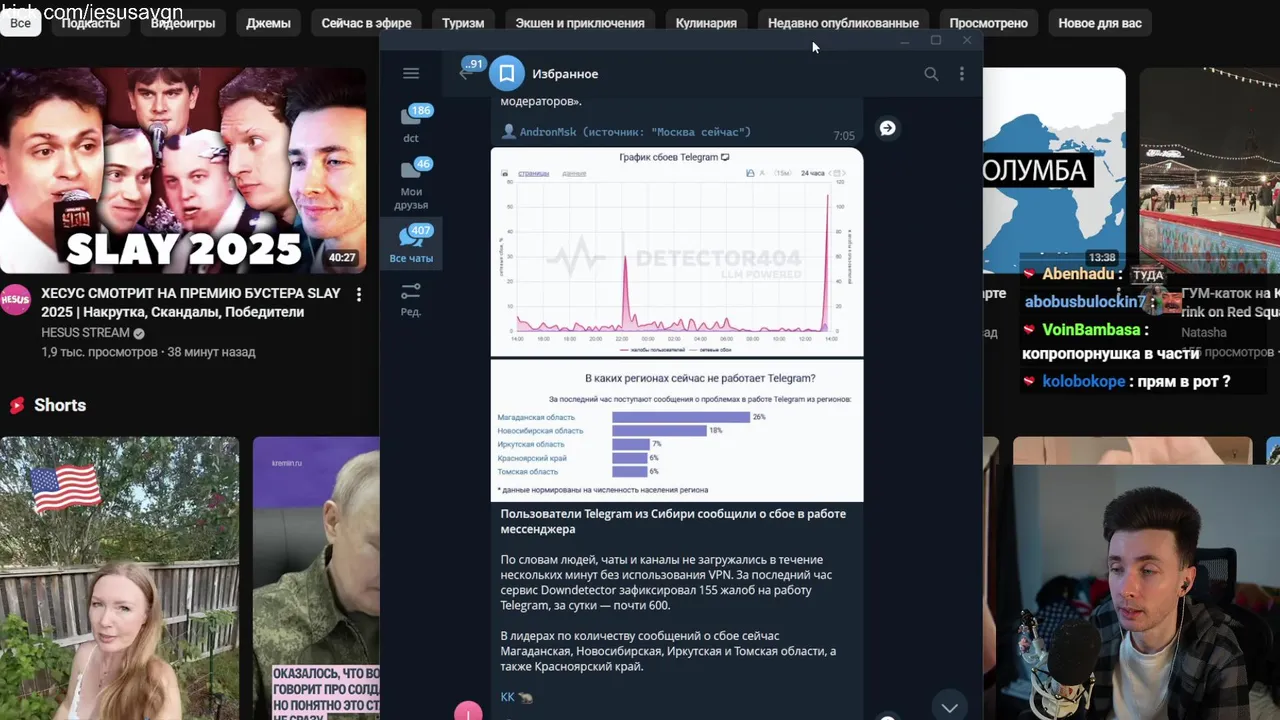Open the SLAY 2025 video thumbnail
Screen dimensions: 1280x720
pyautogui.click(x=183, y=170)
